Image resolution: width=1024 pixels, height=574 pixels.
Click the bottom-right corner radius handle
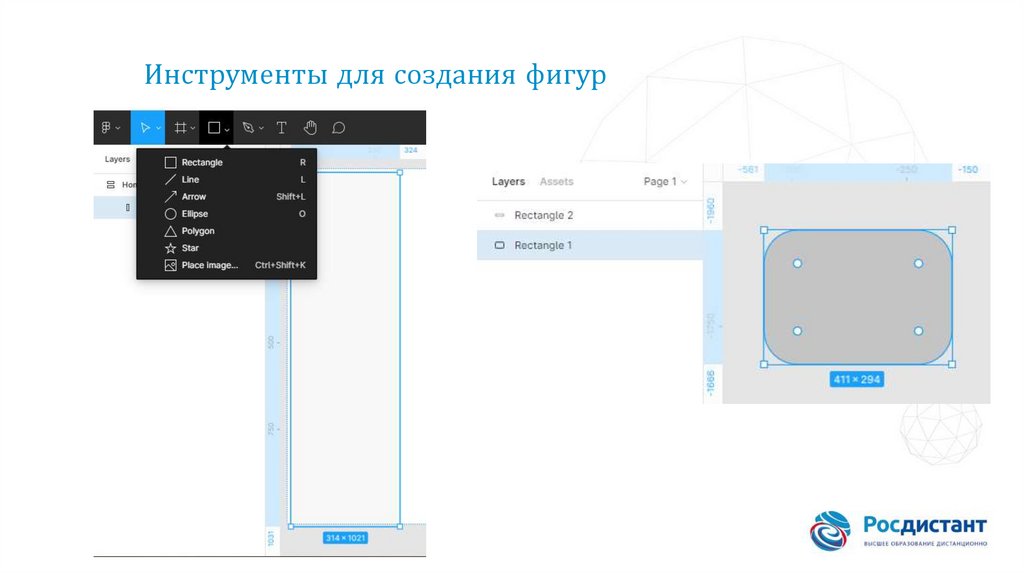tap(918, 331)
